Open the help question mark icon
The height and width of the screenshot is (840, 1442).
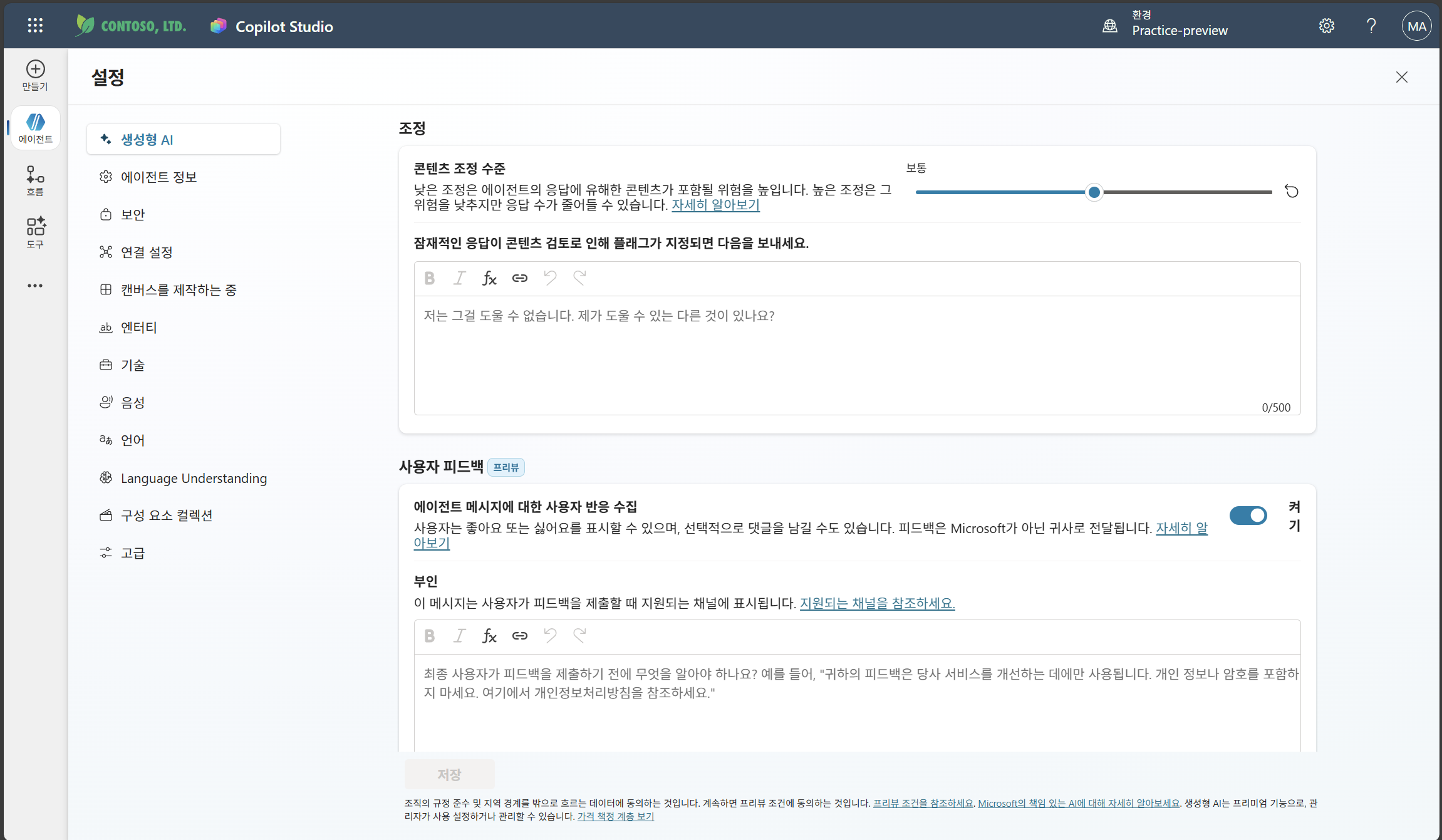pos(1371,26)
